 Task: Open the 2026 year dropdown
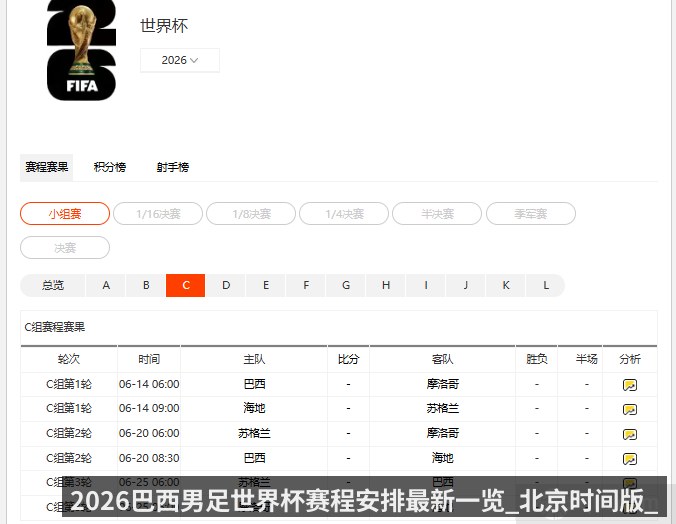(x=180, y=60)
